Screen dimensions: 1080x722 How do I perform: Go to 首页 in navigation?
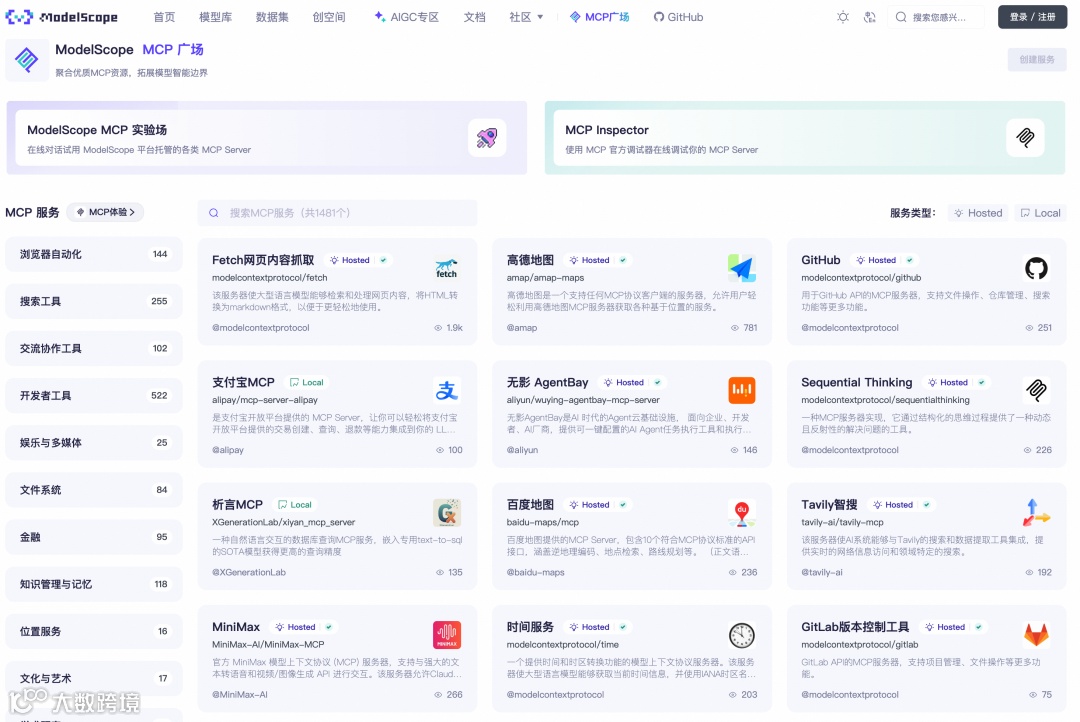[164, 17]
